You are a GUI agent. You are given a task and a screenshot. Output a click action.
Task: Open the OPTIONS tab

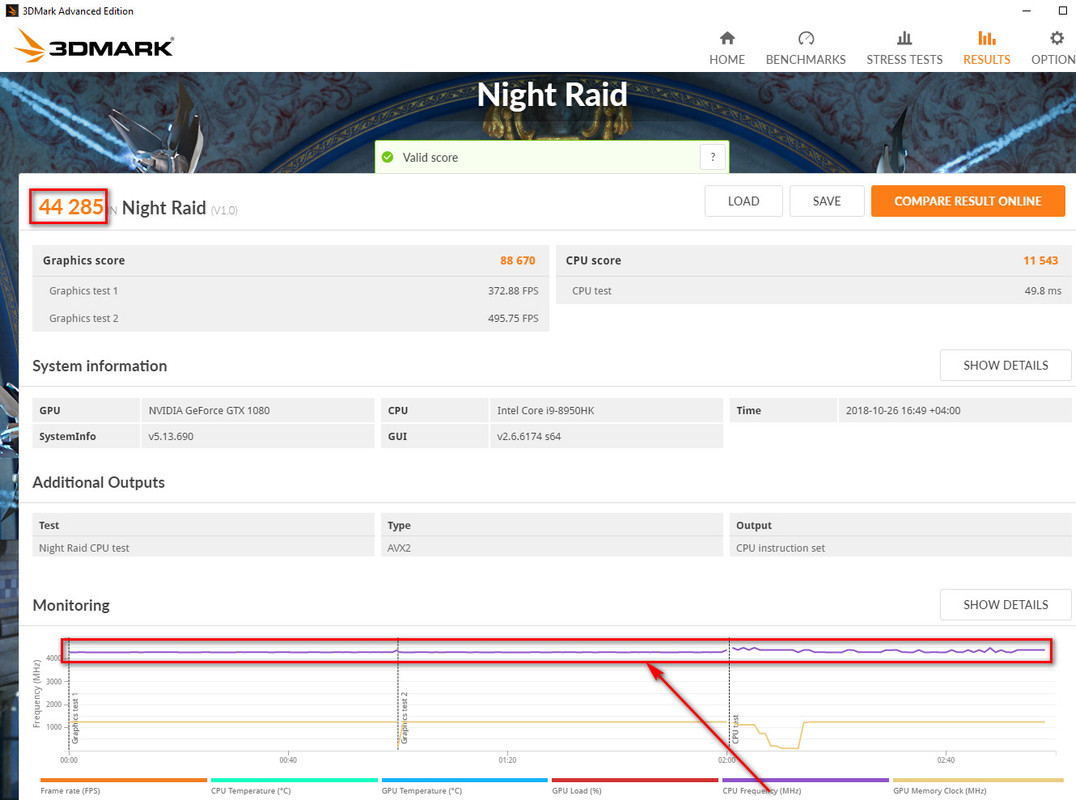pyautogui.click(x=1053, y=48)
